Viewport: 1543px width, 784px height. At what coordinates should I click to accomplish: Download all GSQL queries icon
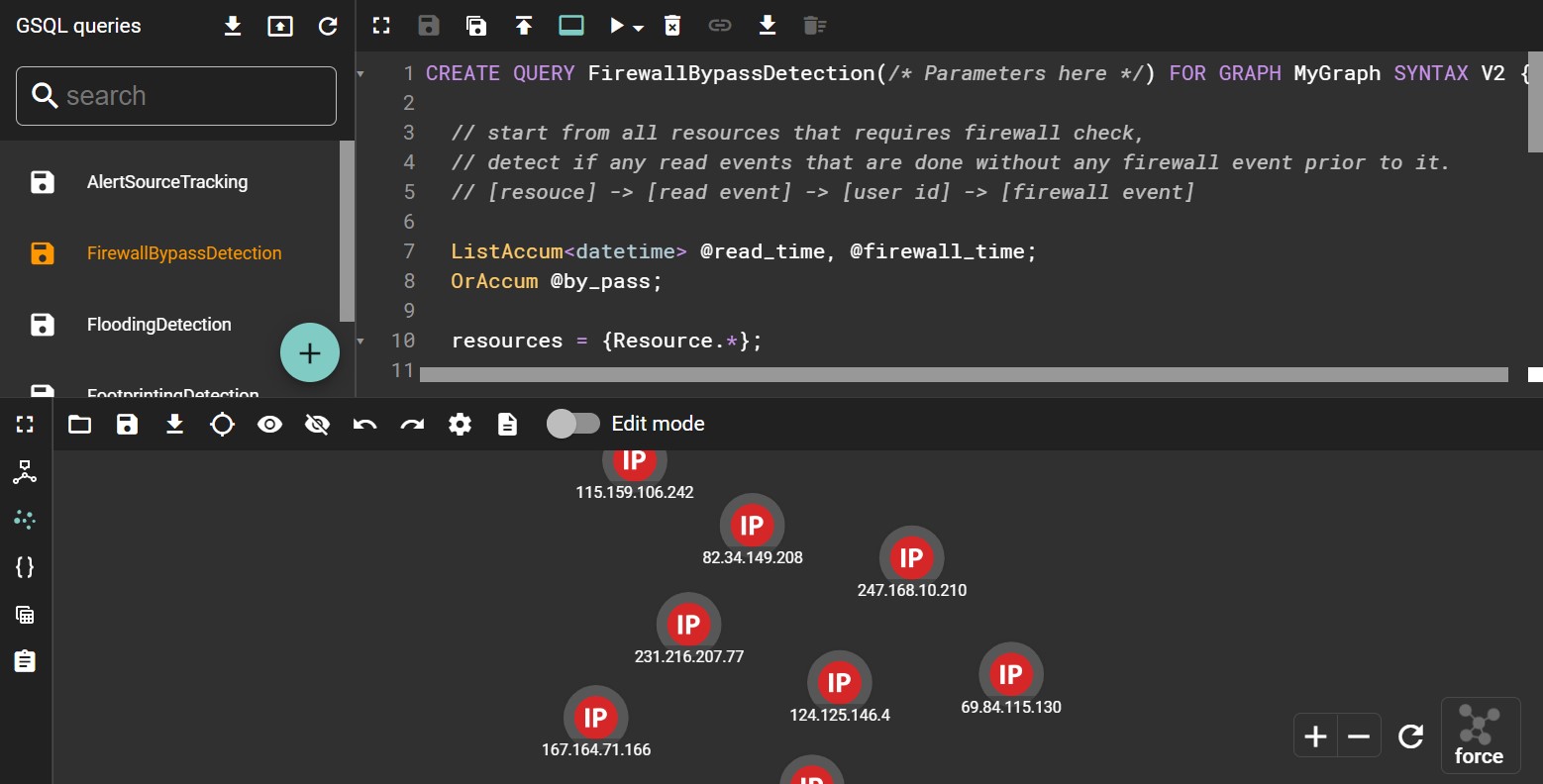(233, 27)
